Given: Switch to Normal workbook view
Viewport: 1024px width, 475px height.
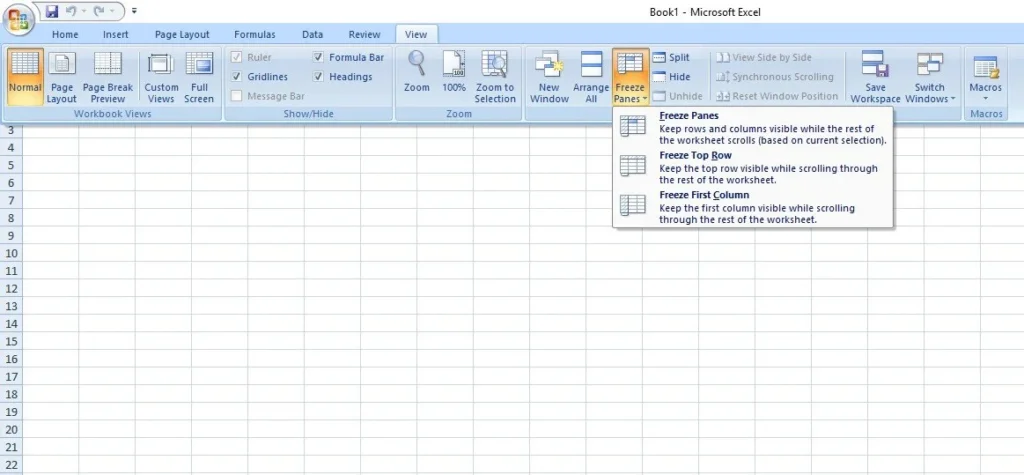Looking at the screenshot, I should 25,77.
